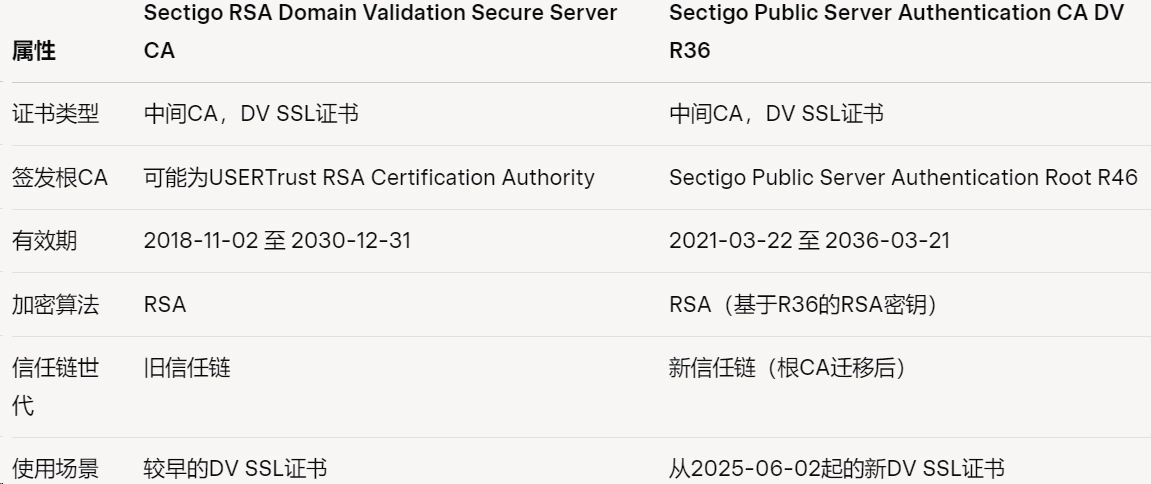
Task: Click the 从2025-06-02起的新DV SSL证书 cell
Action: [x=836, y=468]
